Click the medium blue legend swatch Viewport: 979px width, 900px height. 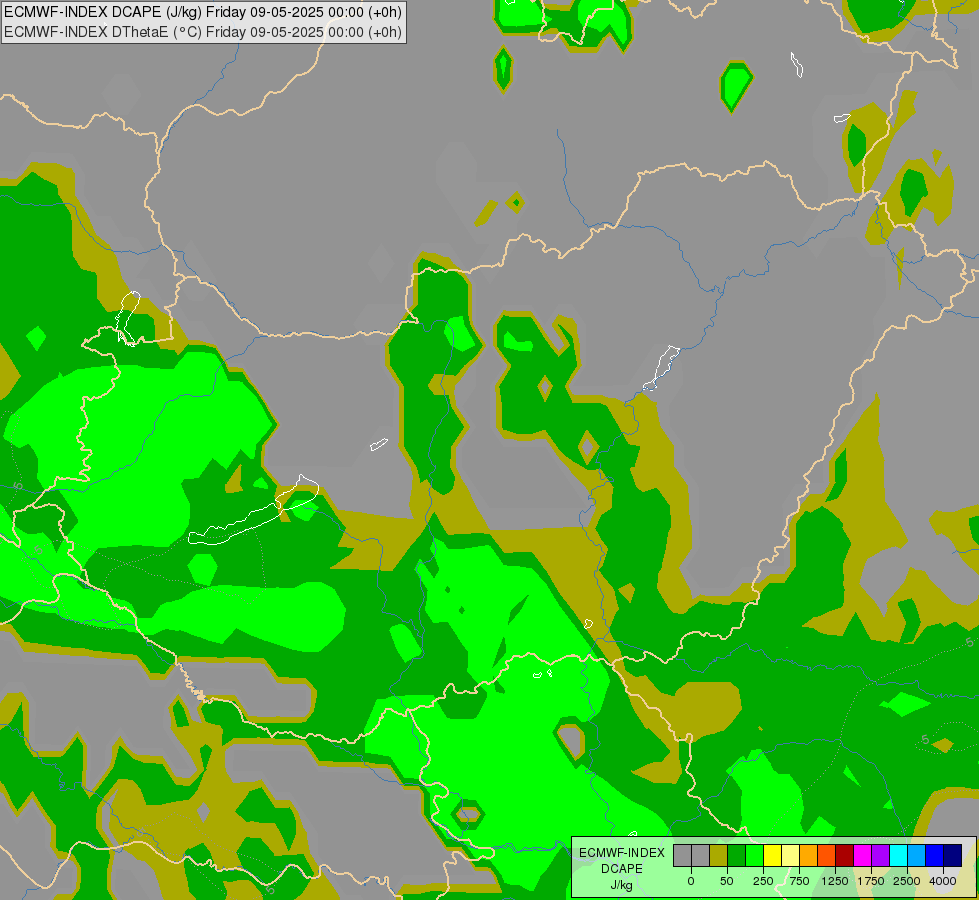click(x=935, y=855)
